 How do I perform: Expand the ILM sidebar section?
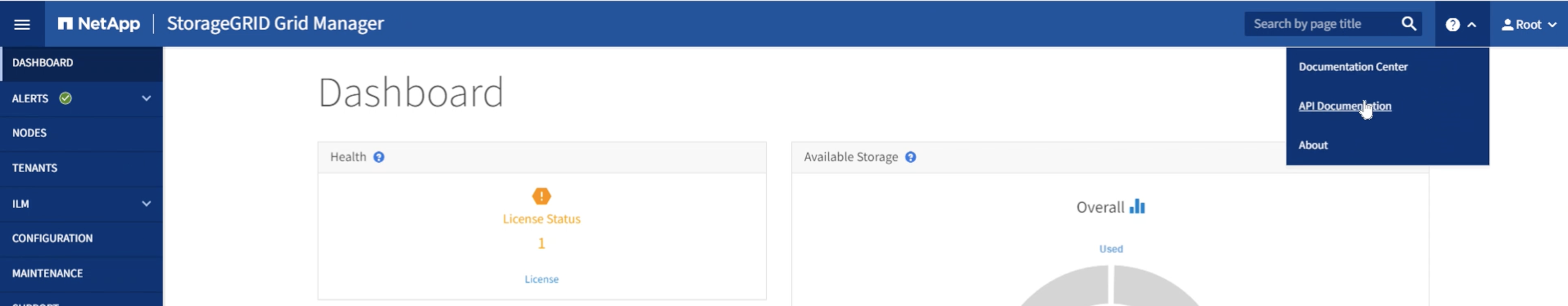click(x=146, y=203)
